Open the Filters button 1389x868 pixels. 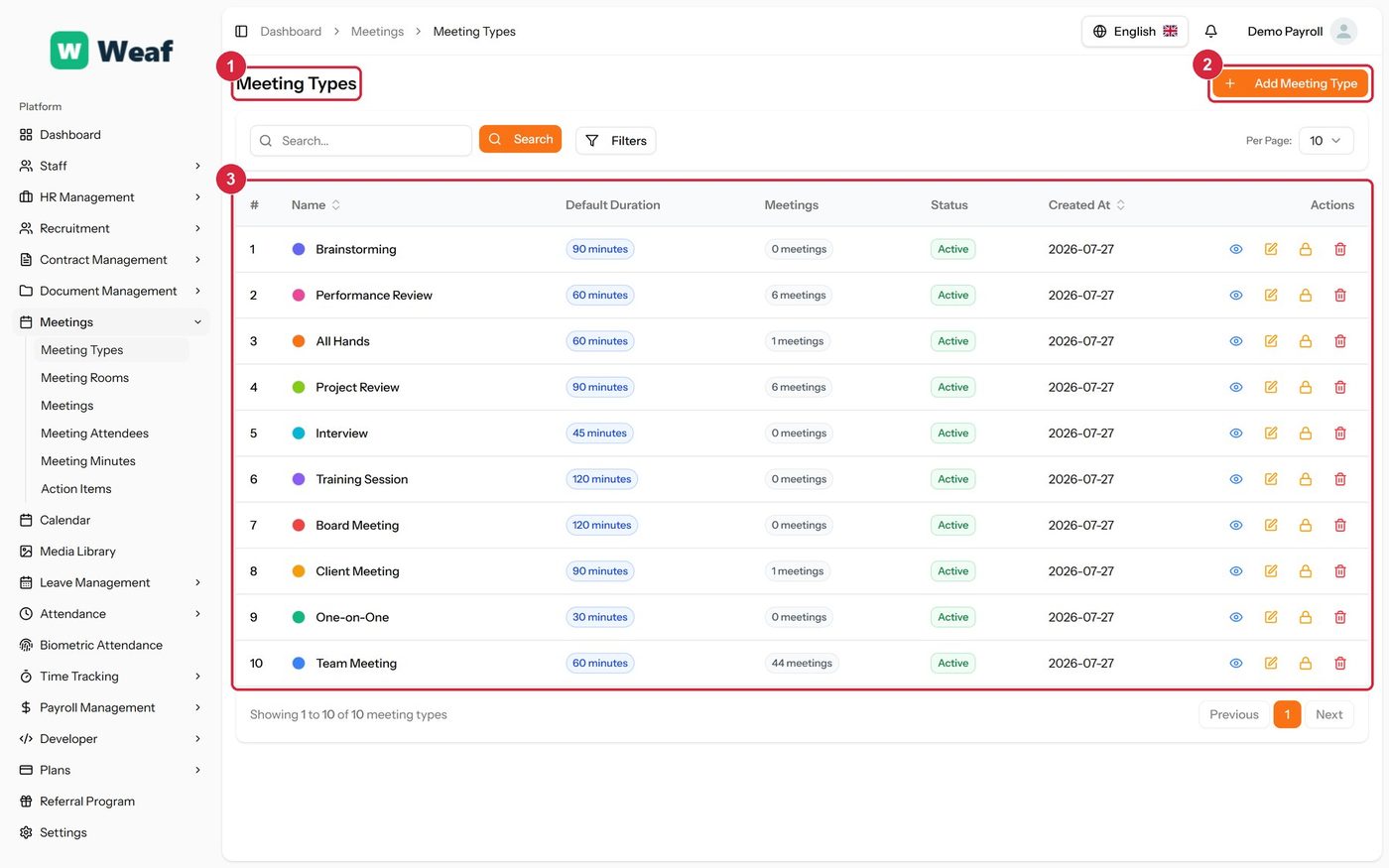615,141
